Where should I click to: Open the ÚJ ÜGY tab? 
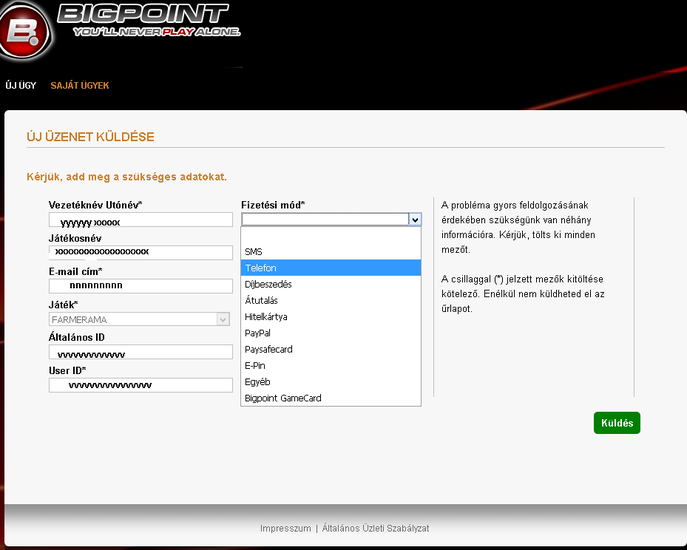(x=20, y=86)
